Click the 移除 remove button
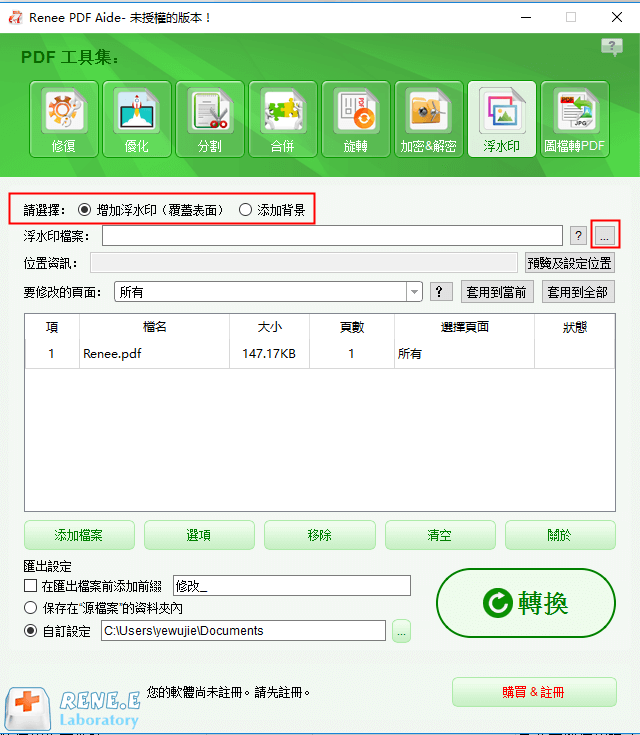Screen dimensions: 640x735 [320, 535]
